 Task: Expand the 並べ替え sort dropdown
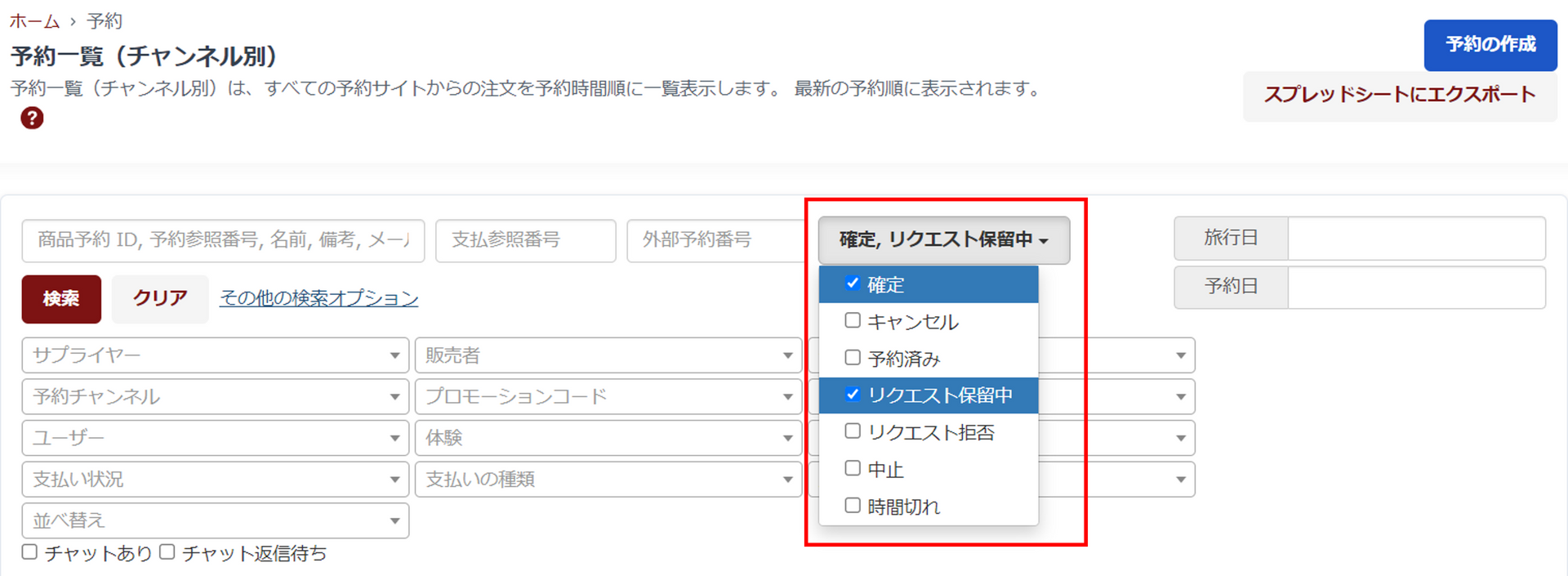pos(215,520)
